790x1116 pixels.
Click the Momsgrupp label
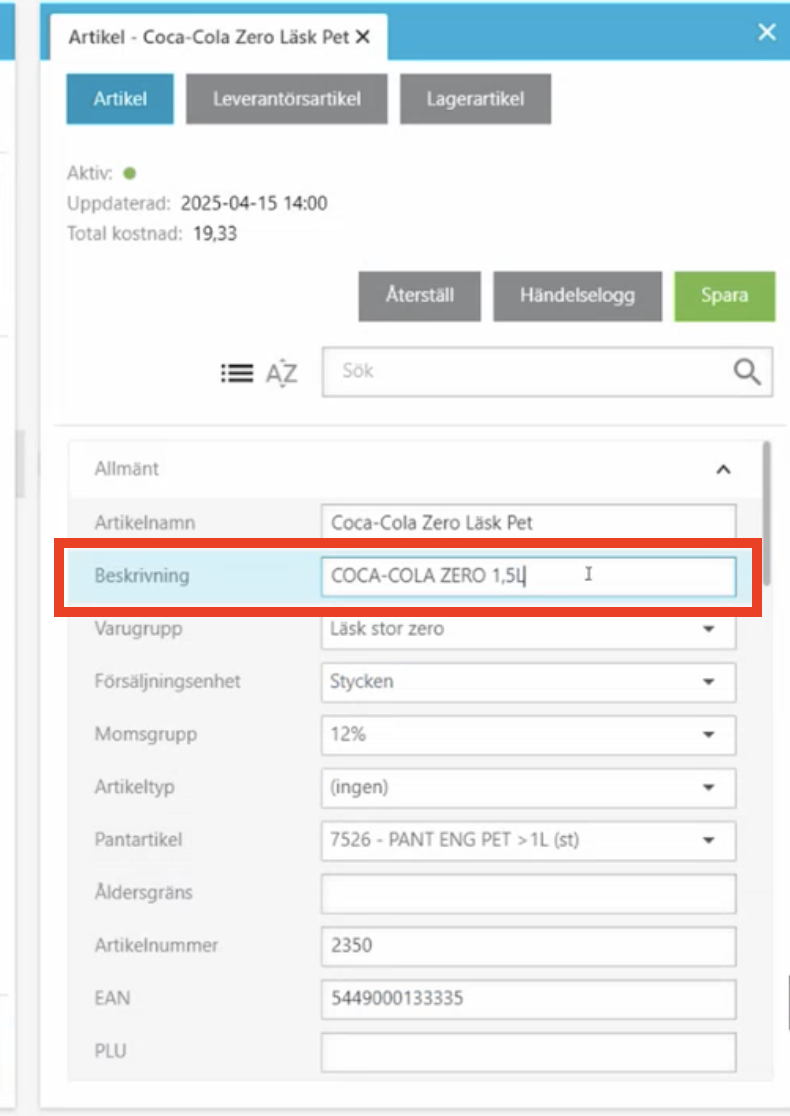click(146, 735)
